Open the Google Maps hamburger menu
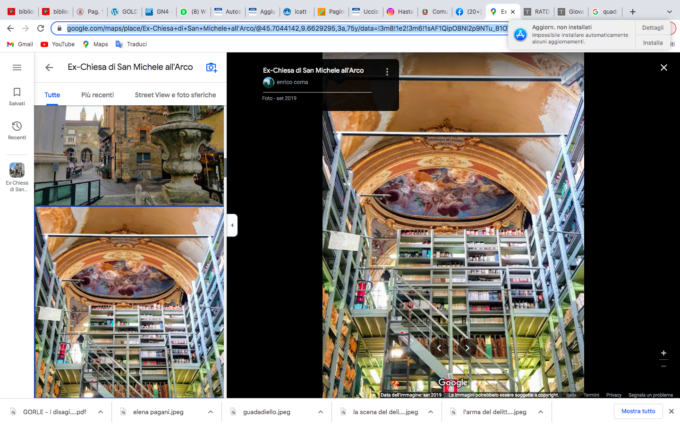This screenshot has height=425, width=680. (x=17, y=68)
